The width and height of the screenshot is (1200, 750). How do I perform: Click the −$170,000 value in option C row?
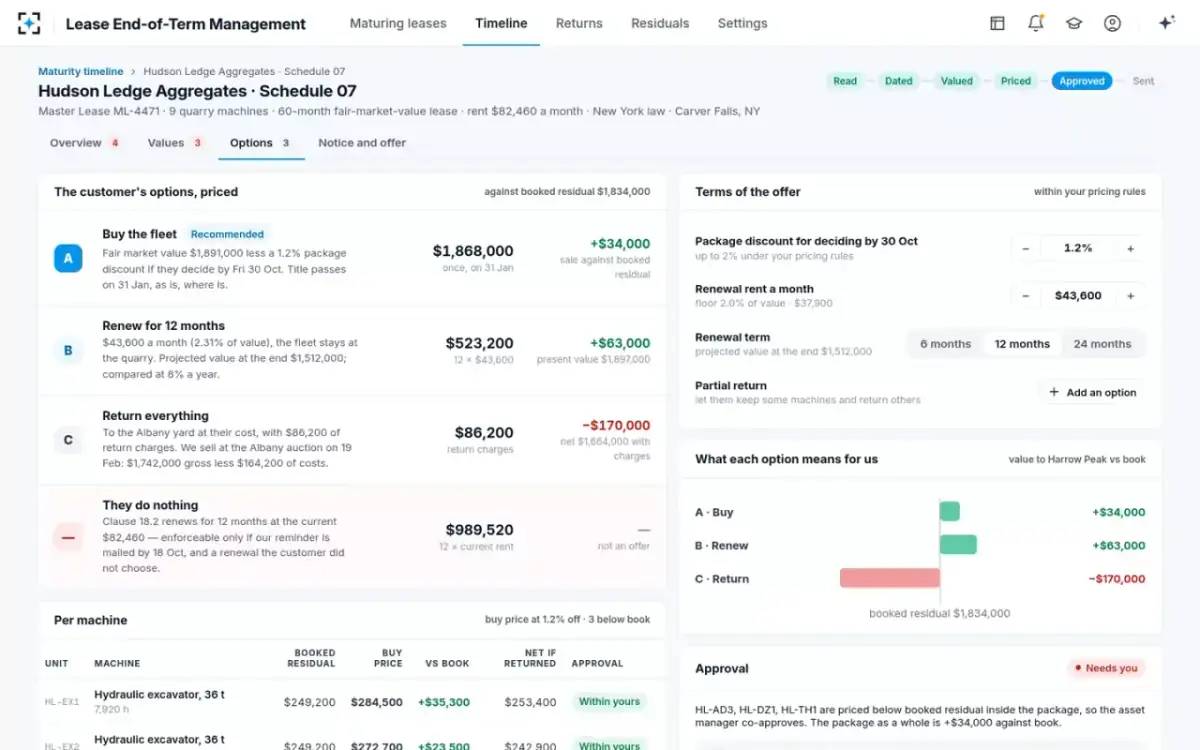tap(616, 425)
